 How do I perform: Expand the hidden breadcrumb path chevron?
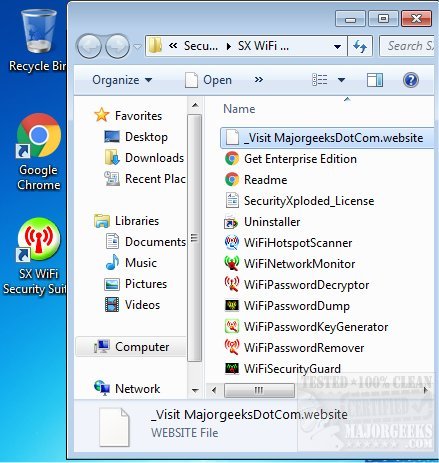pos(173,46)
